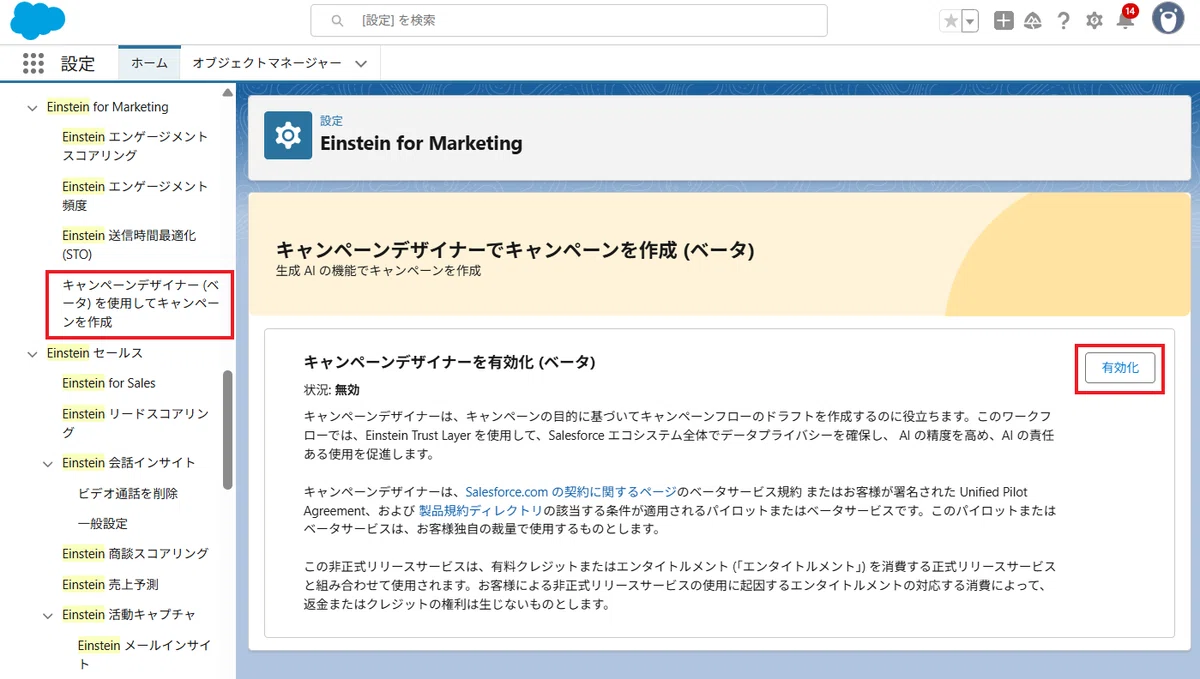This screenshot has width=1200, height=679.
Task: Click the 生成 AI の機能でキャンペーンを作成 subtitle
Action: pyautogui.click(x=378, y=271)
